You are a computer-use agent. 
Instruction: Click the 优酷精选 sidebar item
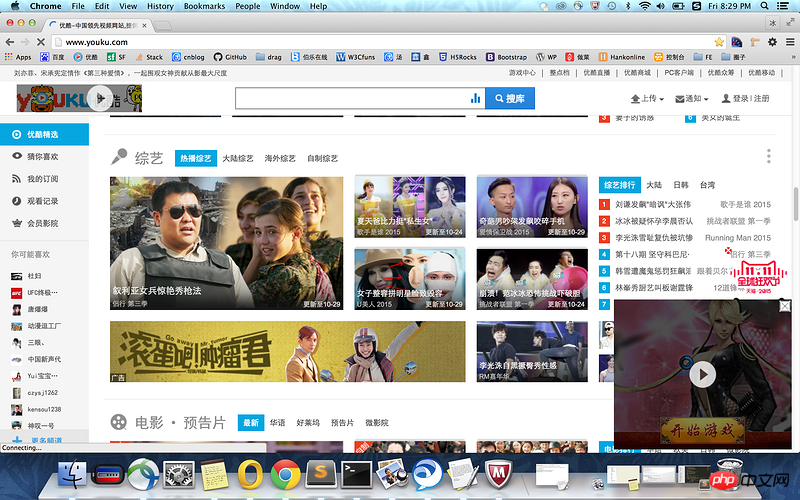[x=42, y=134]
